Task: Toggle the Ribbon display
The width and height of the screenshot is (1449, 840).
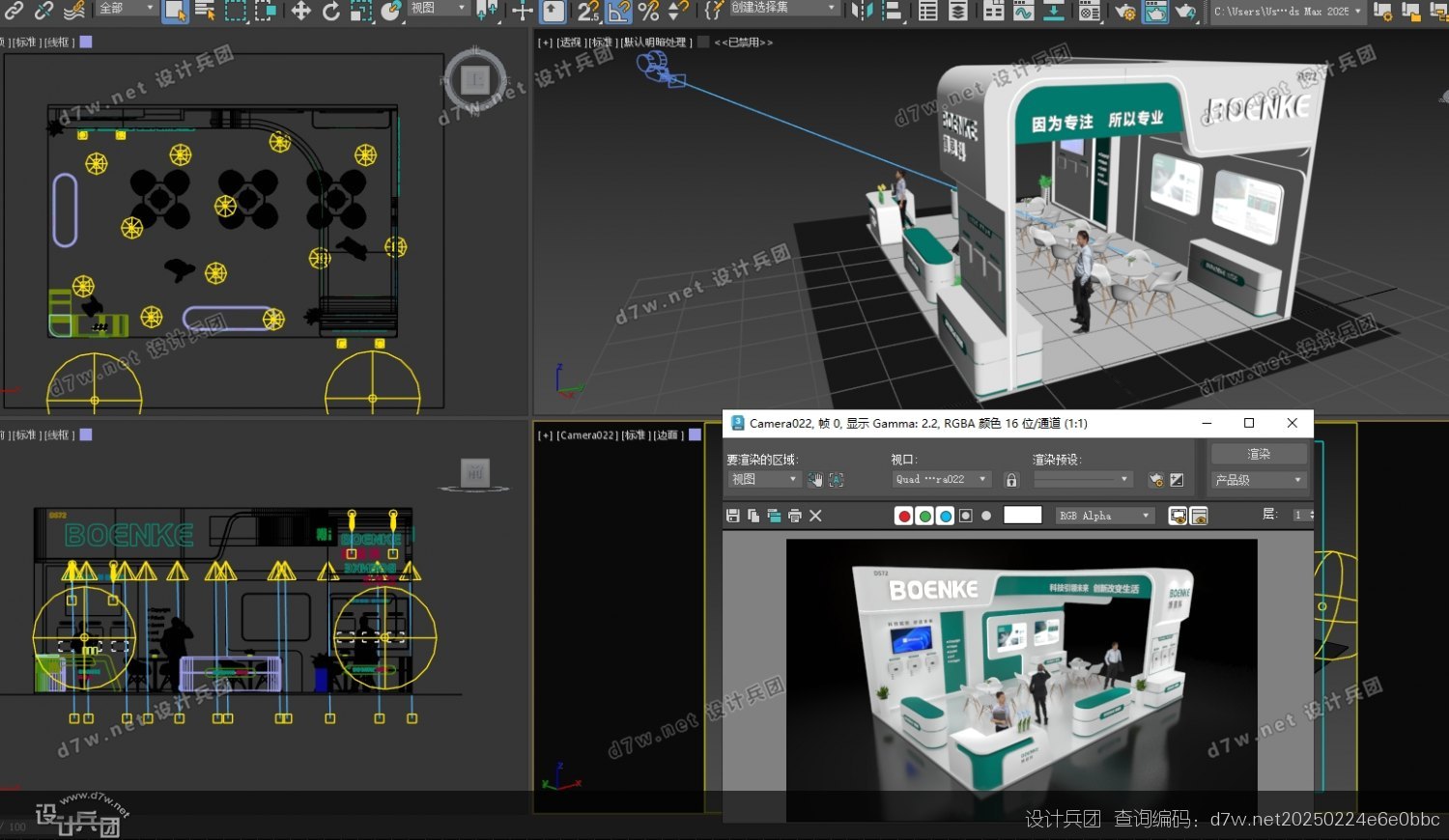Action: [993, 11]
